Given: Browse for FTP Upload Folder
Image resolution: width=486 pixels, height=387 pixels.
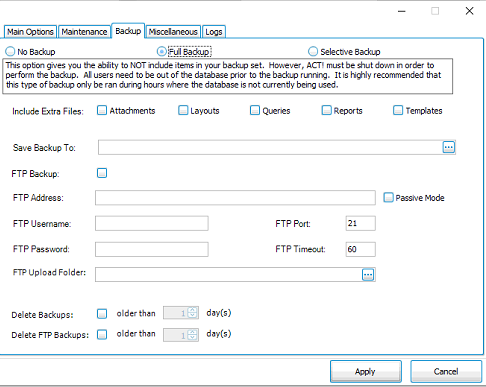Looking at the screenshot, I should [368, 275].
